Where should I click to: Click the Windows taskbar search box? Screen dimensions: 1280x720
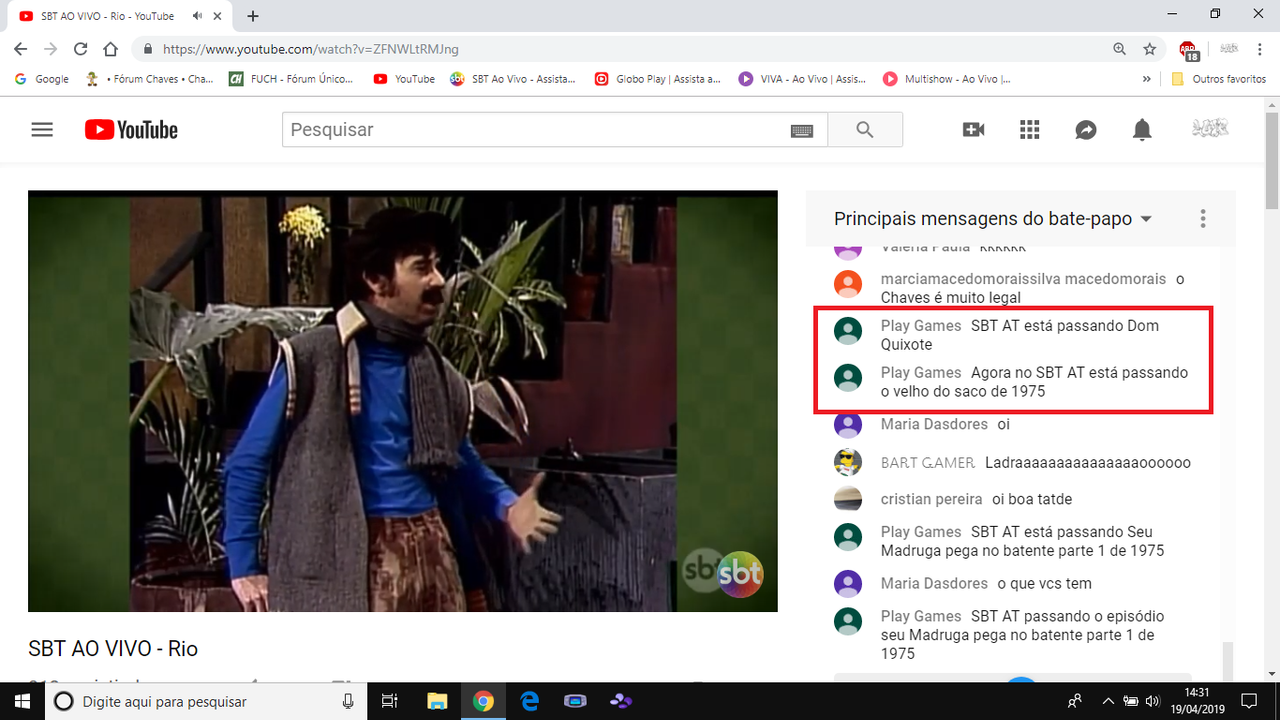coord(208,701)
